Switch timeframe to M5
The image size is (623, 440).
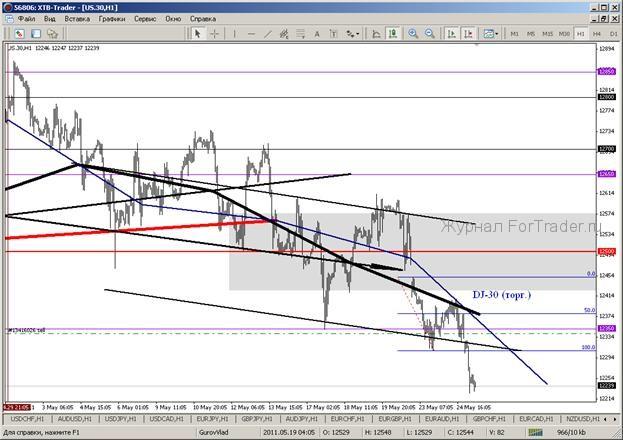[531, 34]
